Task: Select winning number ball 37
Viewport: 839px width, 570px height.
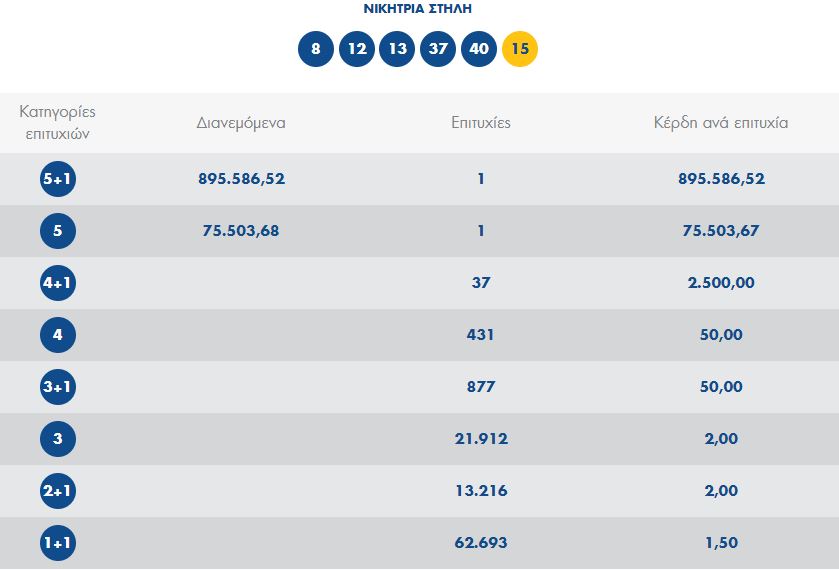Action: tap(438, 49)
